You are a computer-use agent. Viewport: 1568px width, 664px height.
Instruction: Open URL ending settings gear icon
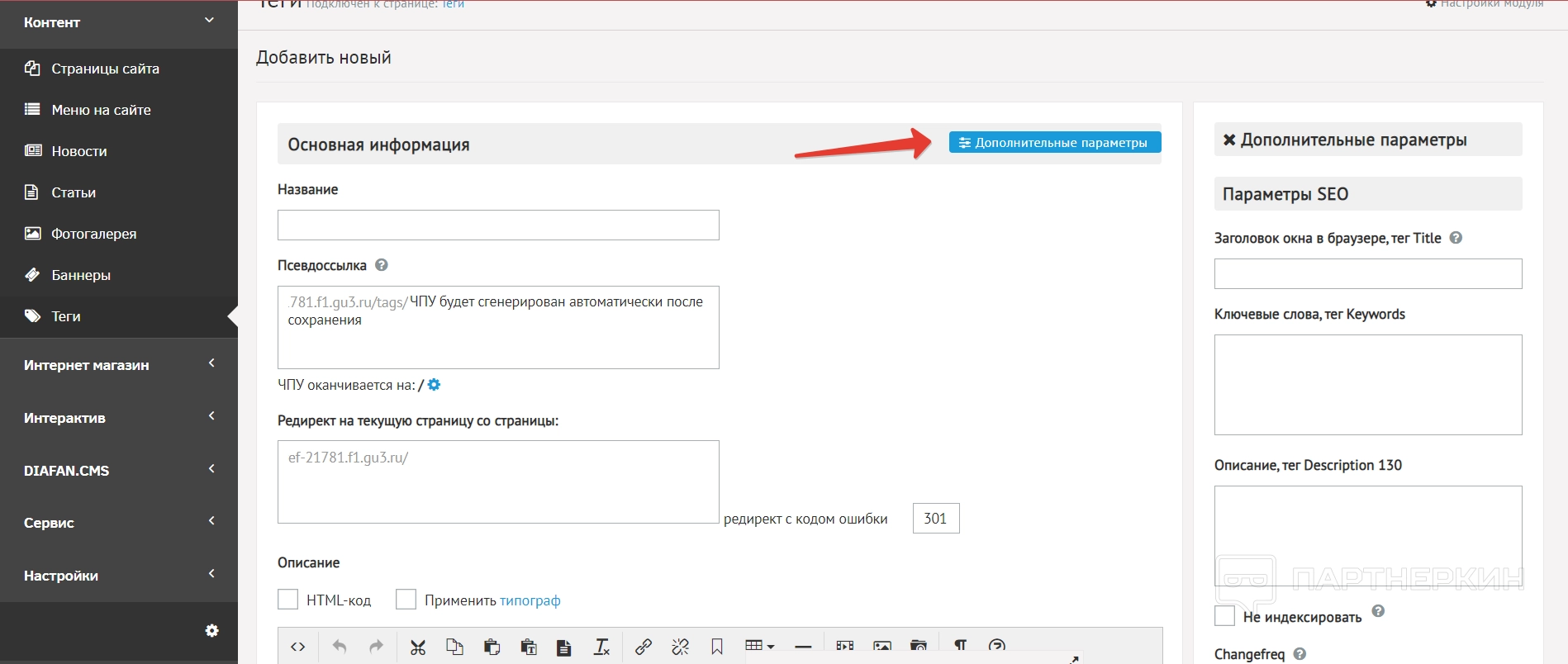(434, 385)
